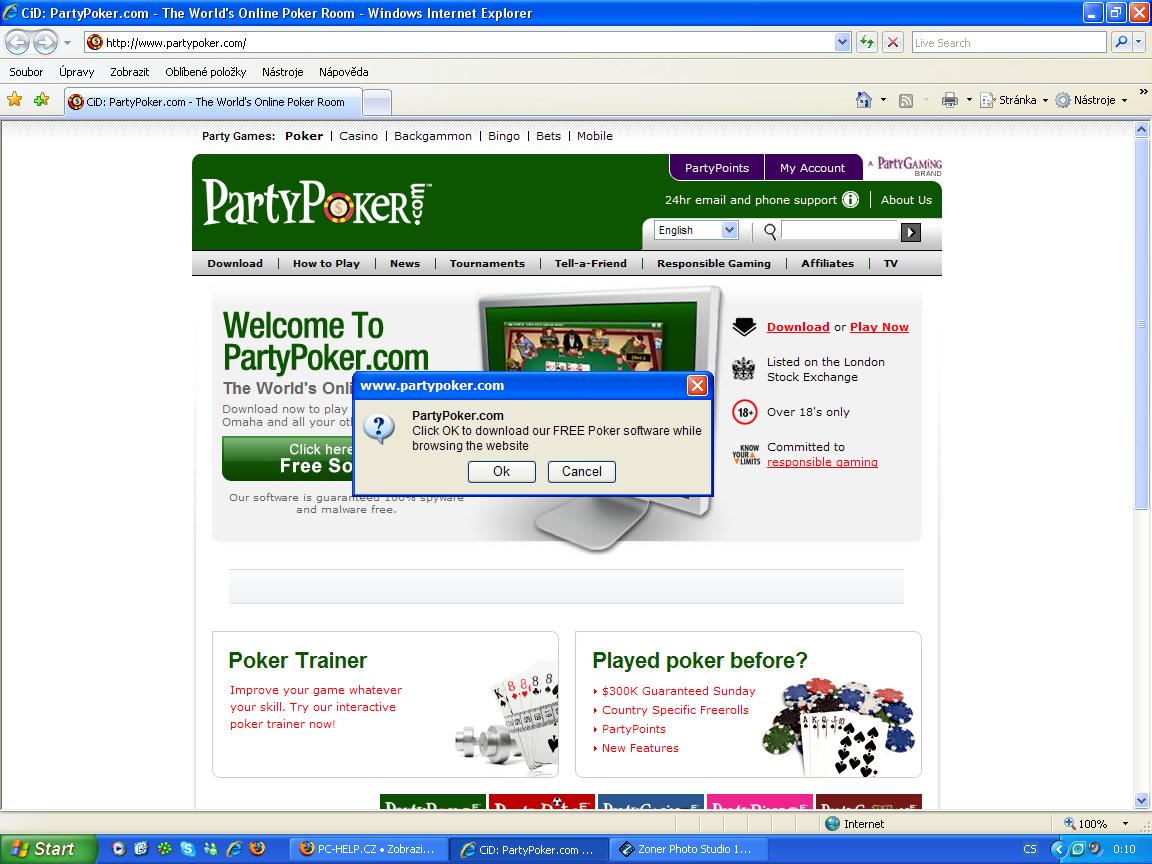Click the browser Back arrow button
1152x864 pixels.
coord(18,43)
